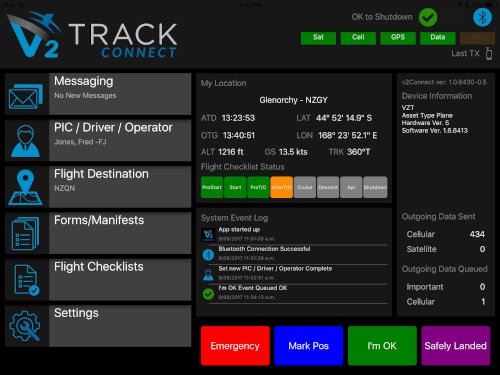Tap the OK to Shutdown label
This screenshot has height=375, width=500.
click(x=382, y=17)
